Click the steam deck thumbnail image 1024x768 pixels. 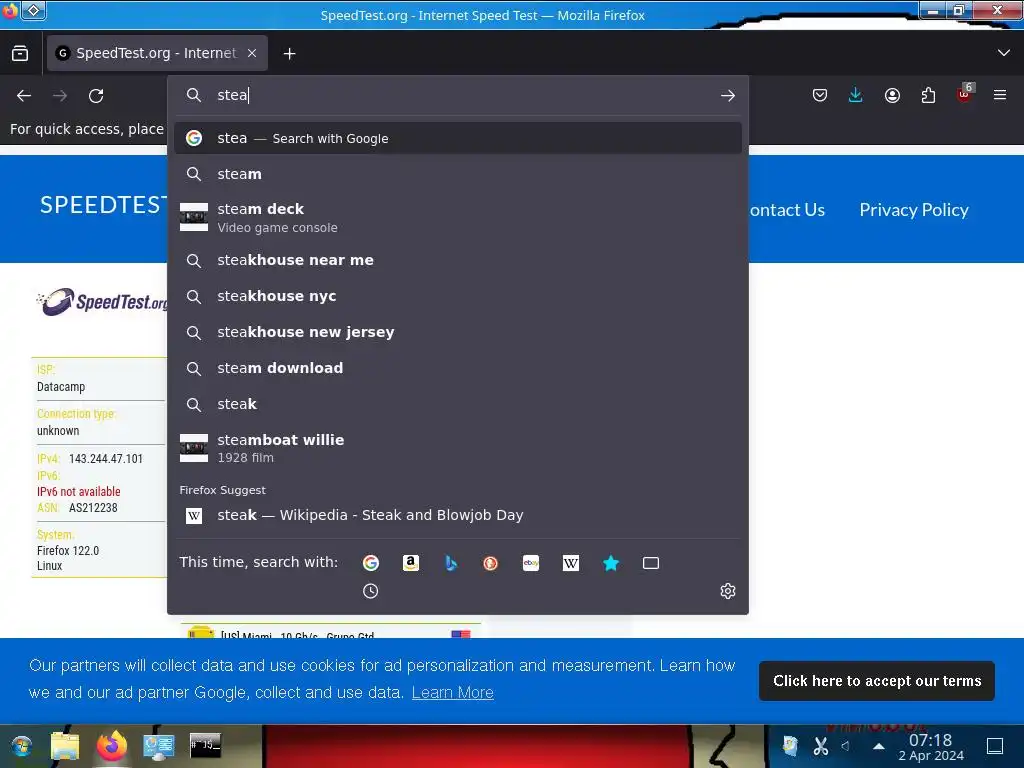tap(194, 217)
